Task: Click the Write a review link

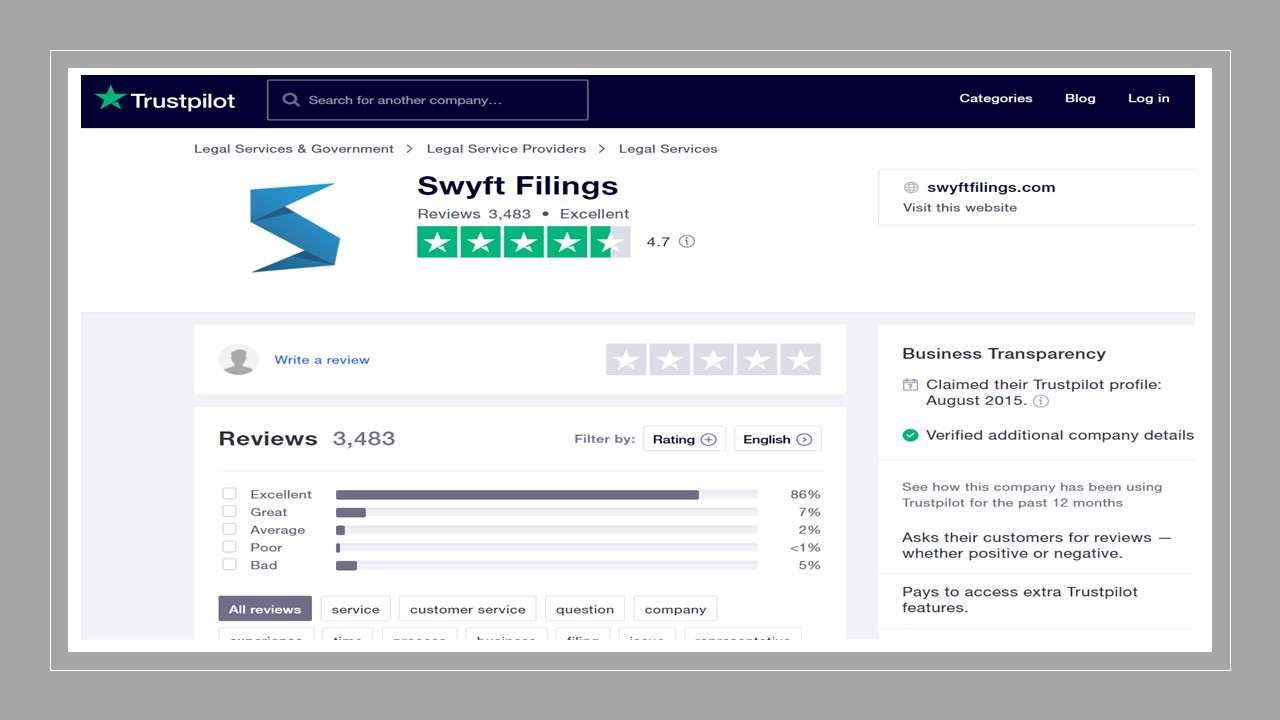Action: coord(322,360)
